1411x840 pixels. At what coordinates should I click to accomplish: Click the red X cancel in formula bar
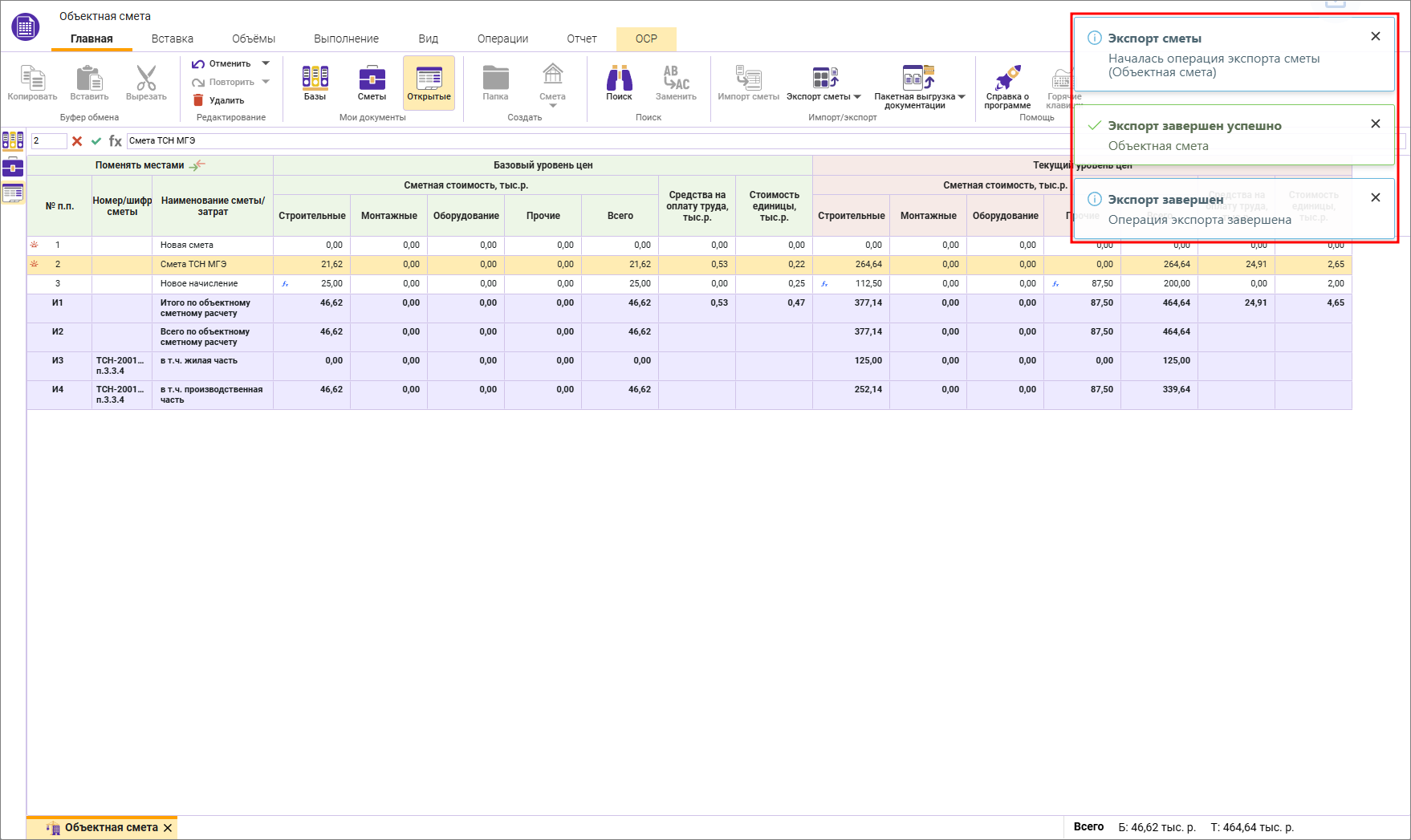coord(77,141)
